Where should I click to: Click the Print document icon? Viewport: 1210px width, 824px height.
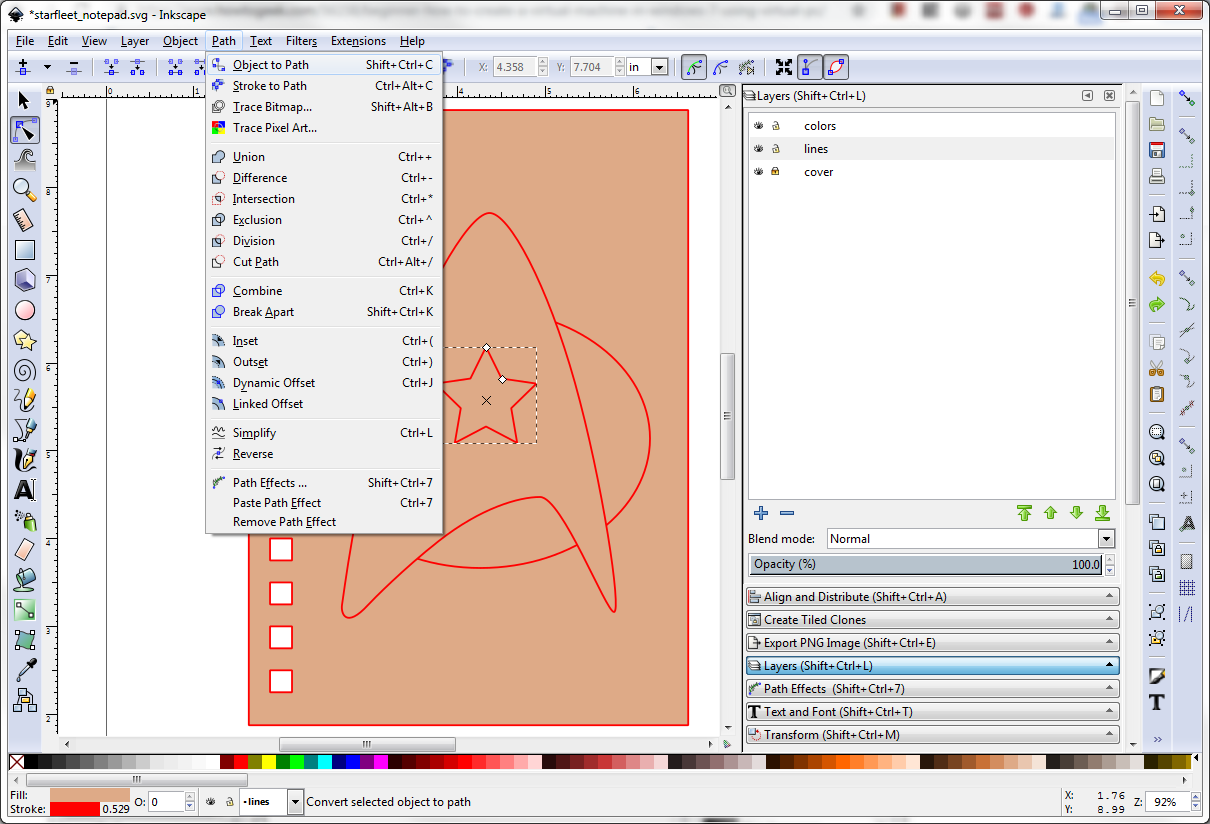1157,176
